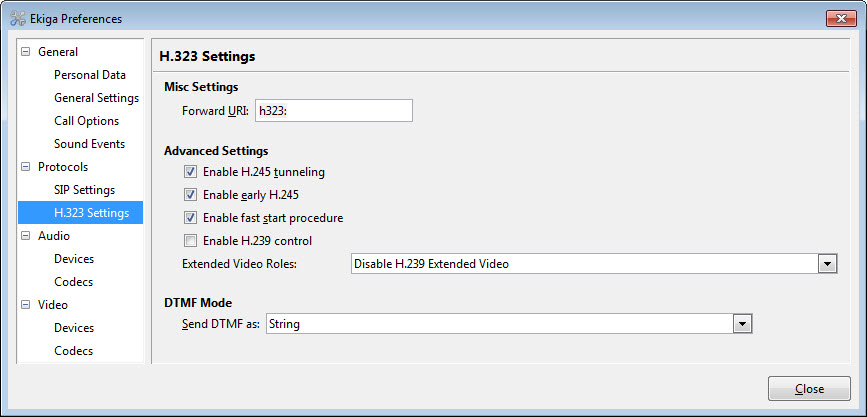Screen dimensions: 867x417
Task: Select Audio Devices entry
Action: point(74,259)
